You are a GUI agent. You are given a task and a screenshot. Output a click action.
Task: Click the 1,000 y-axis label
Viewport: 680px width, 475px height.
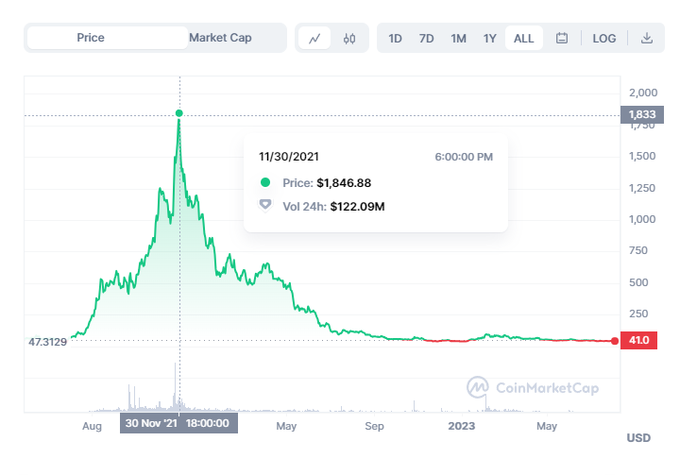[x=642, y=219]
